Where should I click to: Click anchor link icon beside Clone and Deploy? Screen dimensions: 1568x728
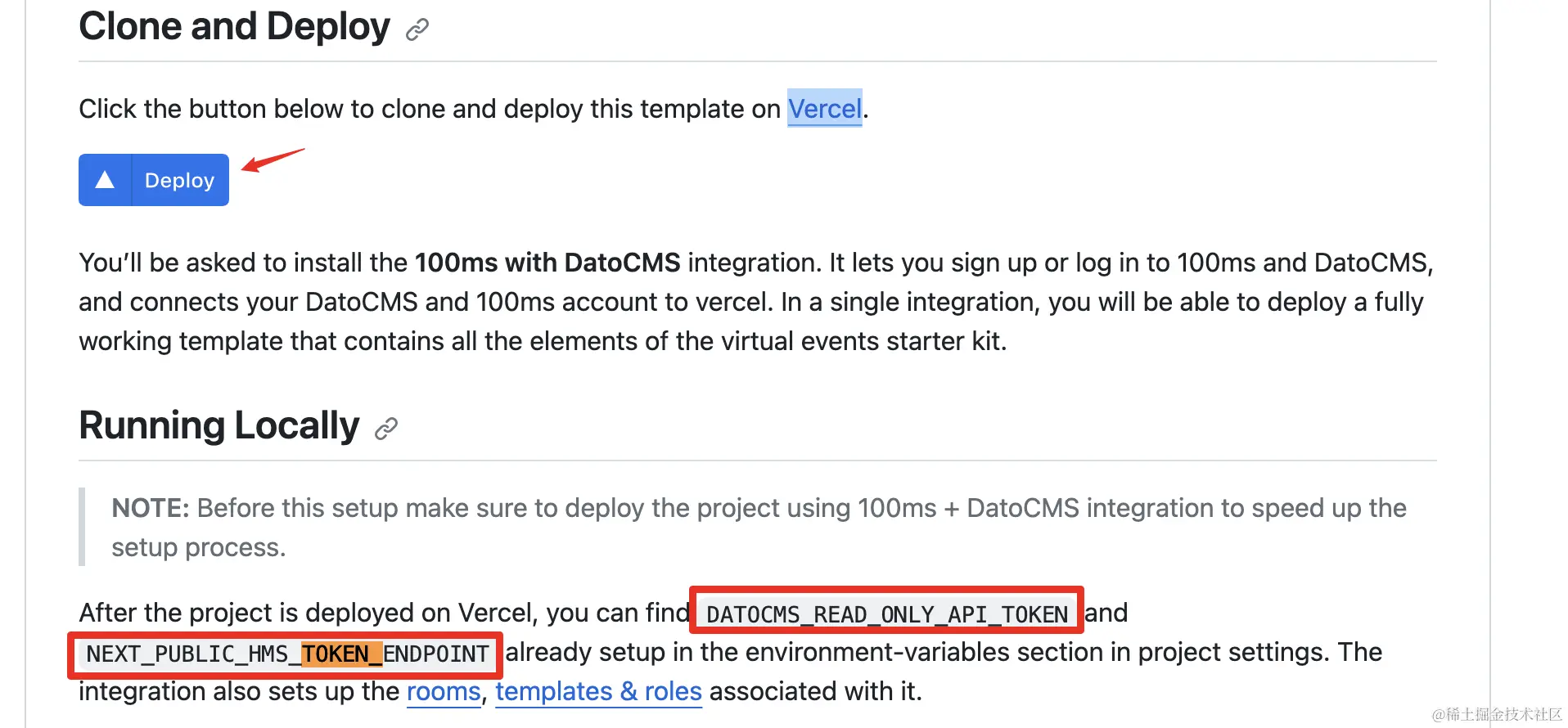tap(417, 30)
